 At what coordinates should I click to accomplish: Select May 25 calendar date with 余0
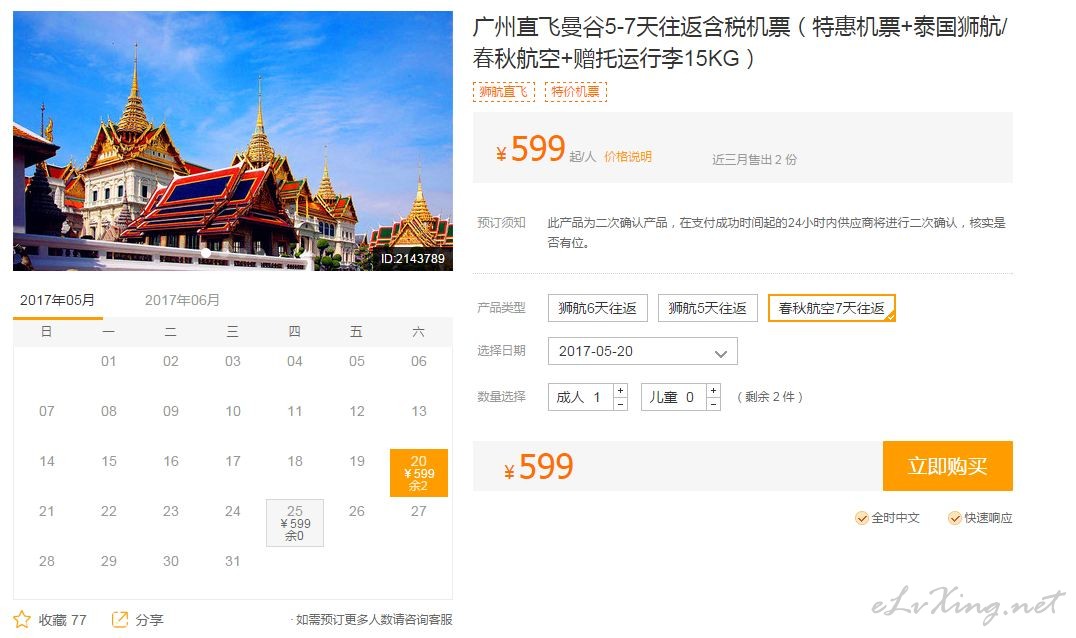tap(295, 523)
